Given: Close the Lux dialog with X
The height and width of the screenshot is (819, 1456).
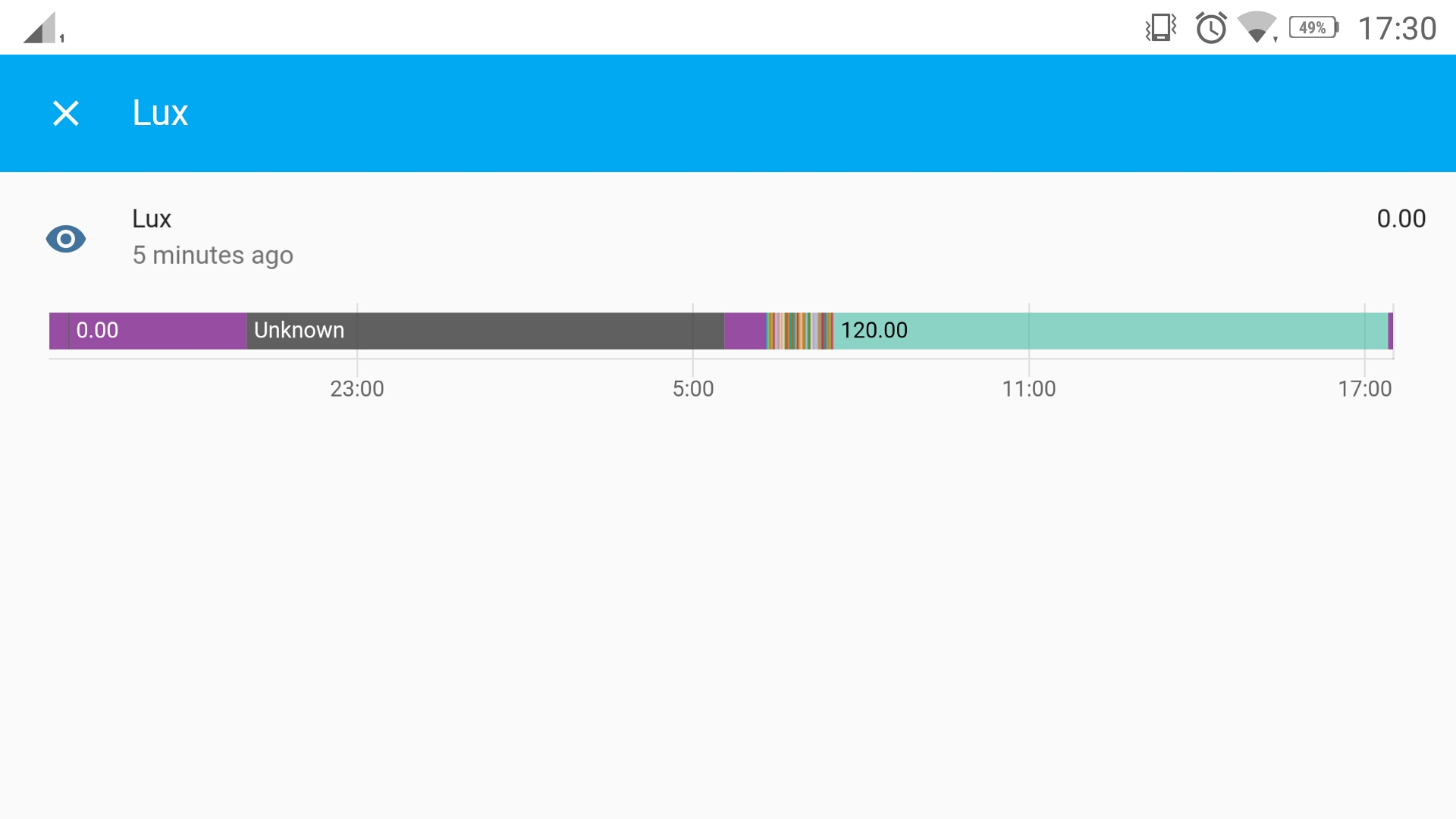Looking at the screenshot, I should 66,114.
